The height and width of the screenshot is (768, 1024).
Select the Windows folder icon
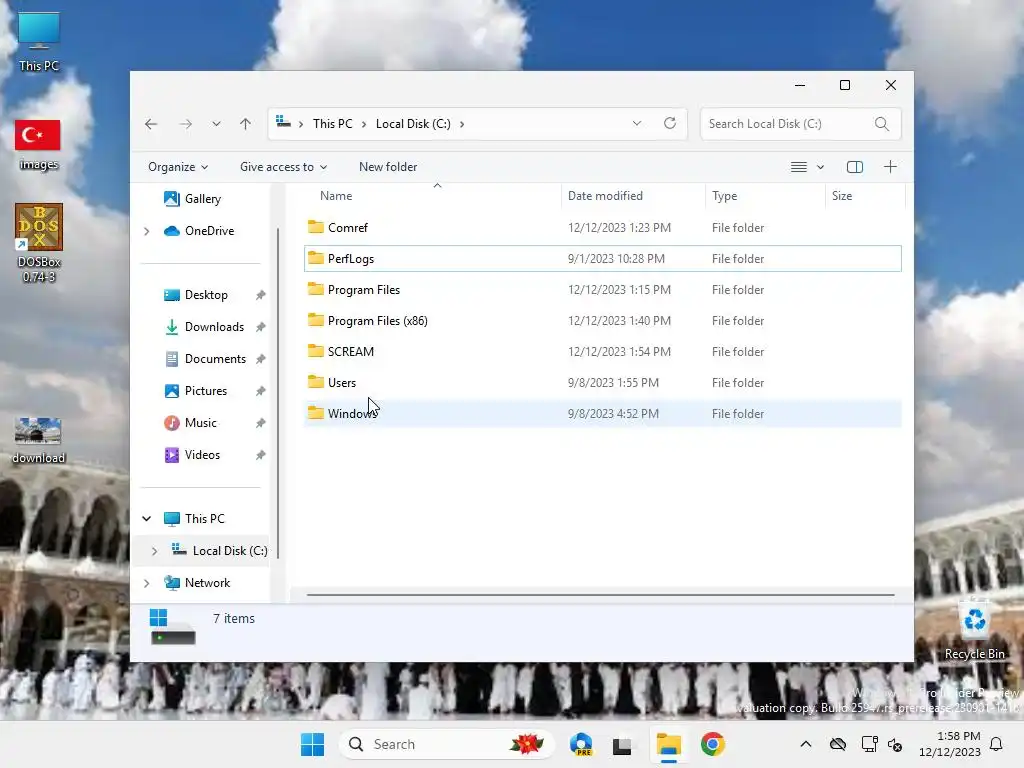(316, 413)
